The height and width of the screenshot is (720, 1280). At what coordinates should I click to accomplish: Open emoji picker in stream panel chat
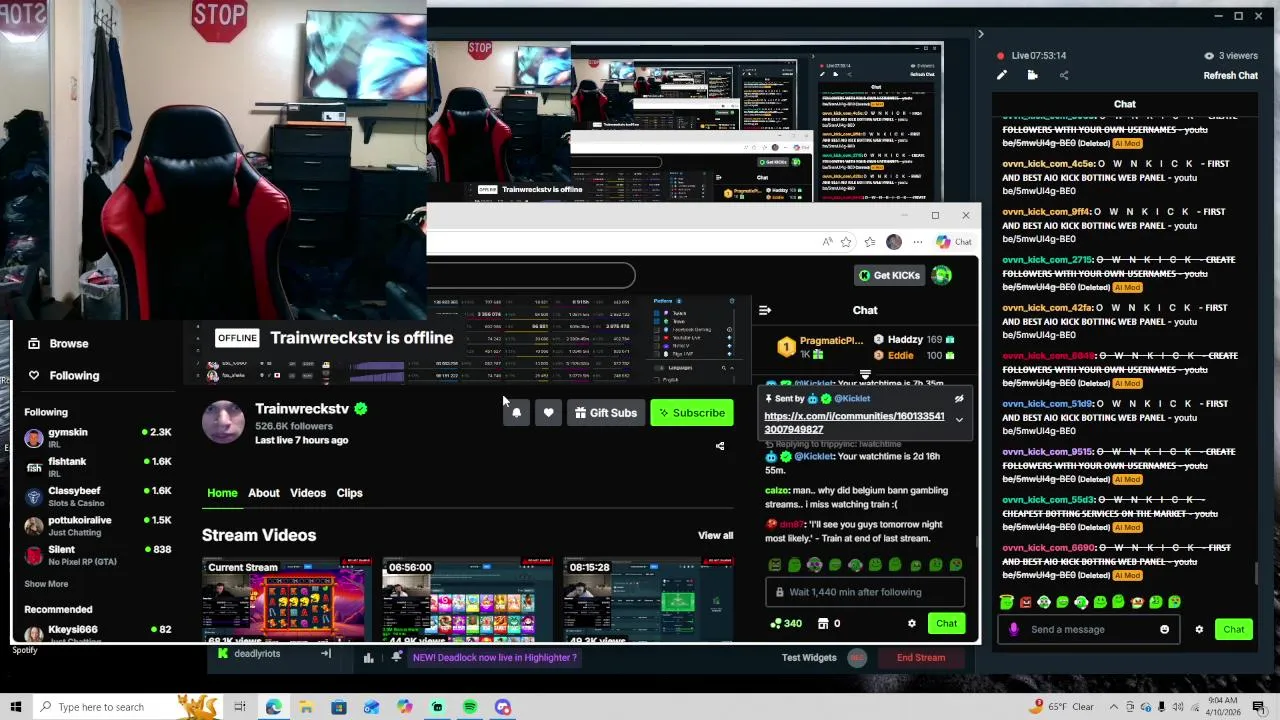tap(1164, 629)
